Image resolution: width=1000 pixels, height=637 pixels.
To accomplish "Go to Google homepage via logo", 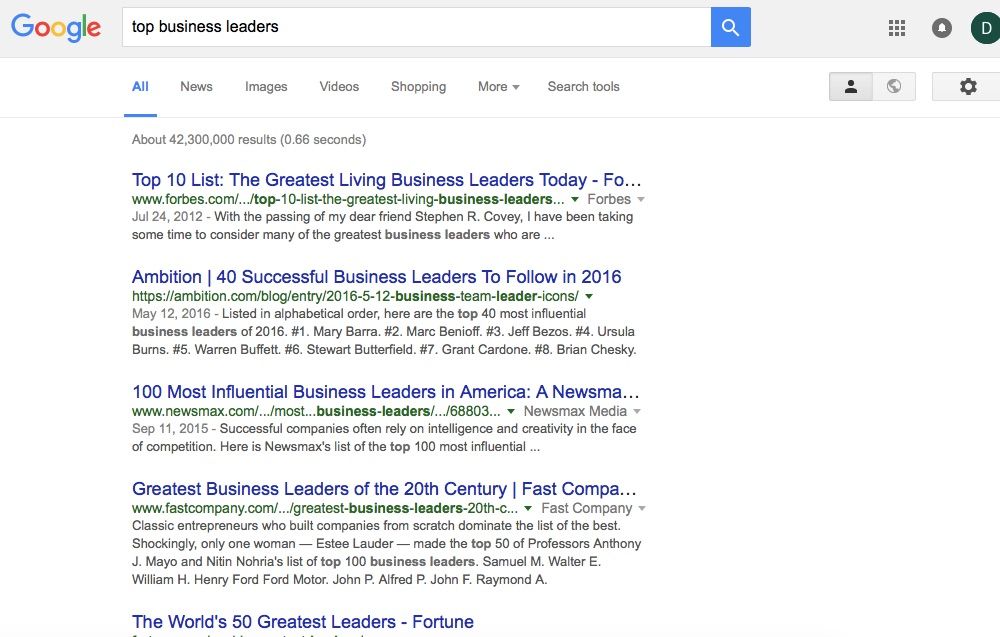I will [56, 27].
